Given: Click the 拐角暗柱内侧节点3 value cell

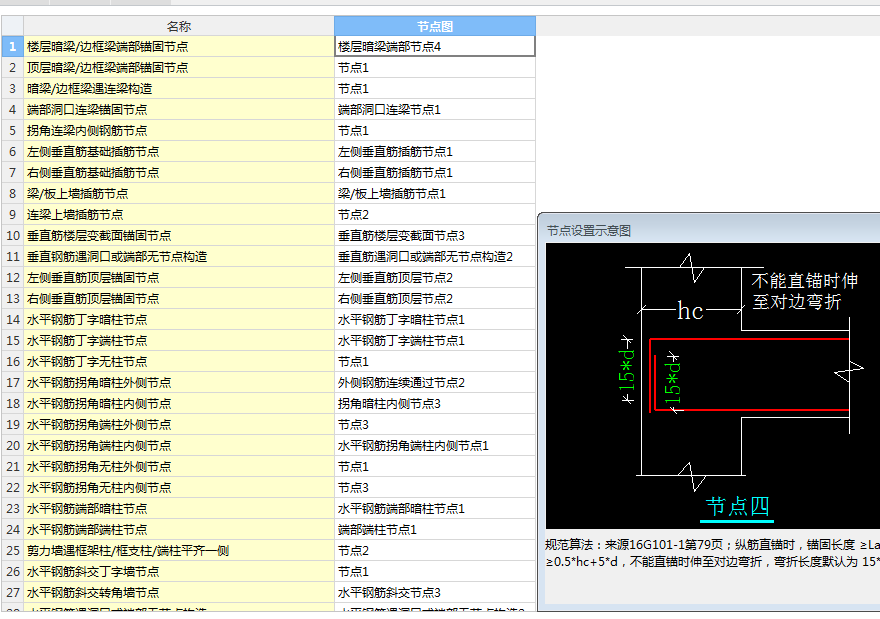Looking at the screenshot, I should click(x=435, y=404).
